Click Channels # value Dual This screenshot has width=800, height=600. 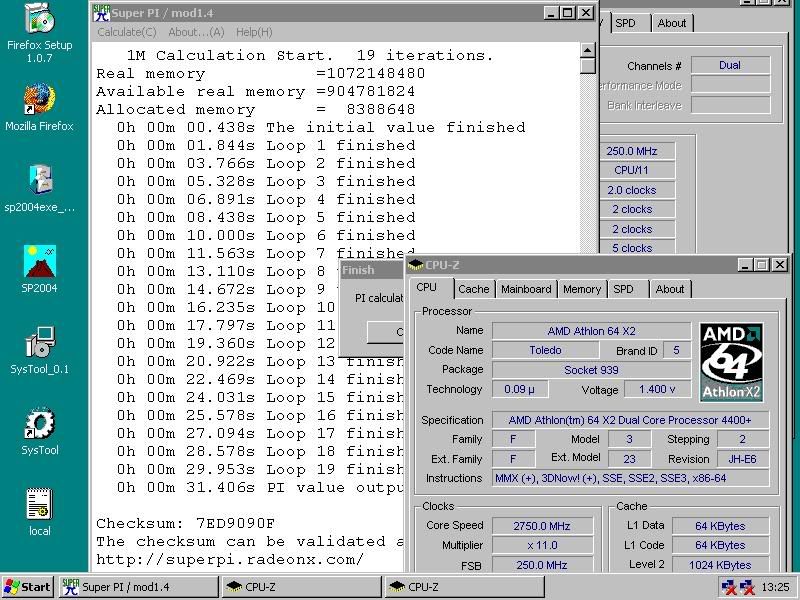click(730, 65)
